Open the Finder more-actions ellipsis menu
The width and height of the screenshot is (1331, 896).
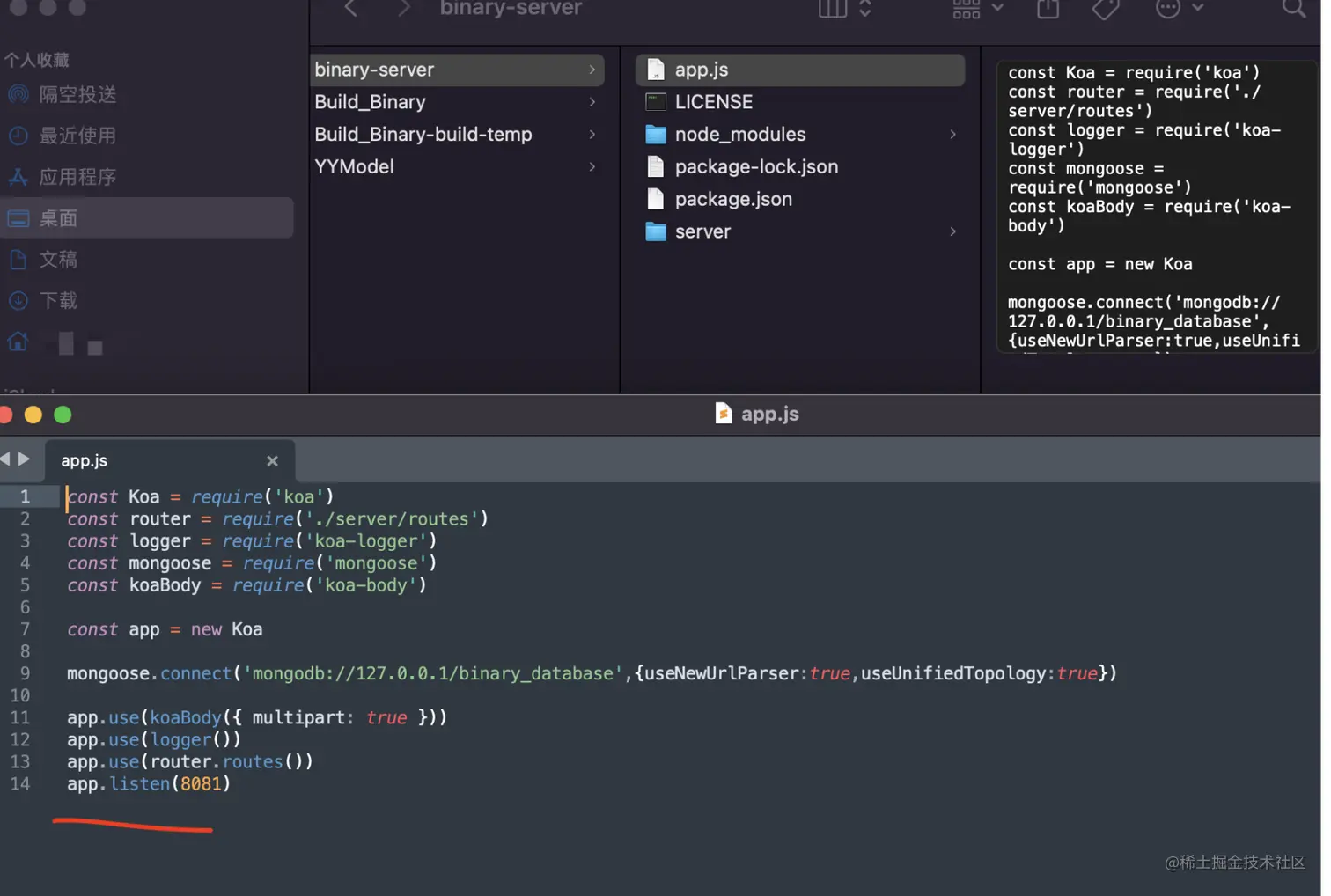pyautogui.click(x=1179, y=8)
